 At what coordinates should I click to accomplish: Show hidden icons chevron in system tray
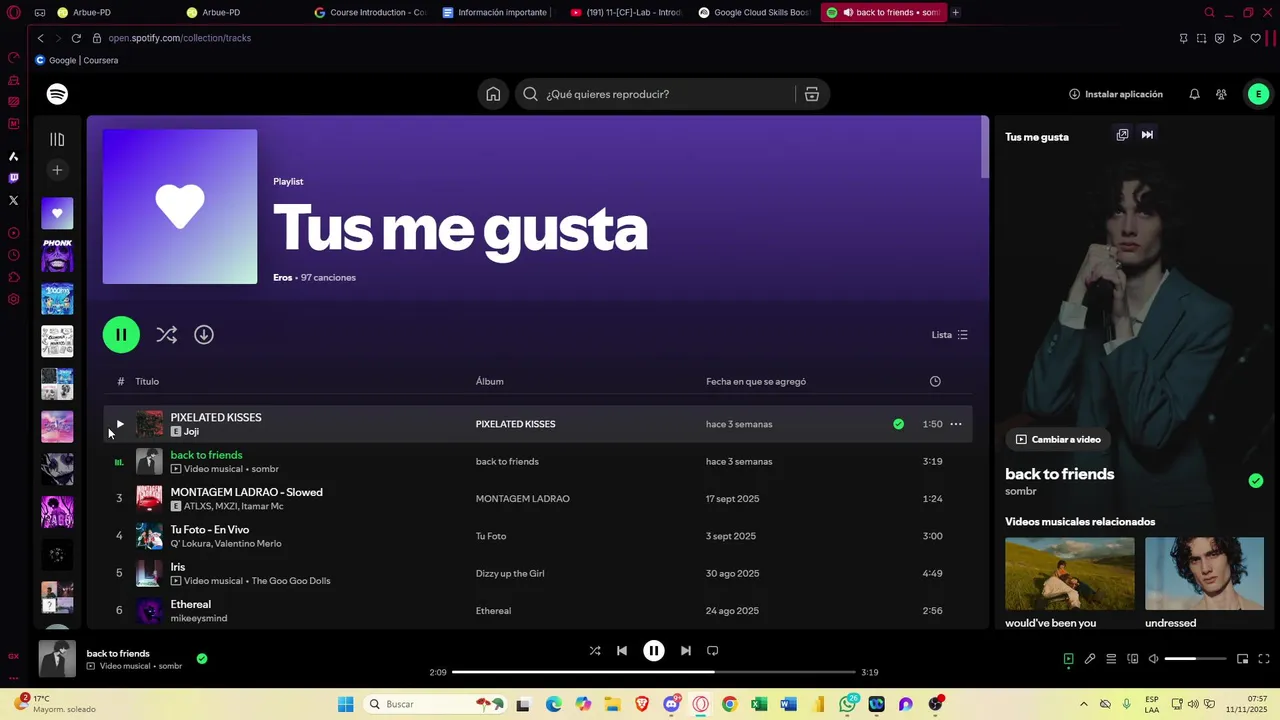coord(1083,704)
